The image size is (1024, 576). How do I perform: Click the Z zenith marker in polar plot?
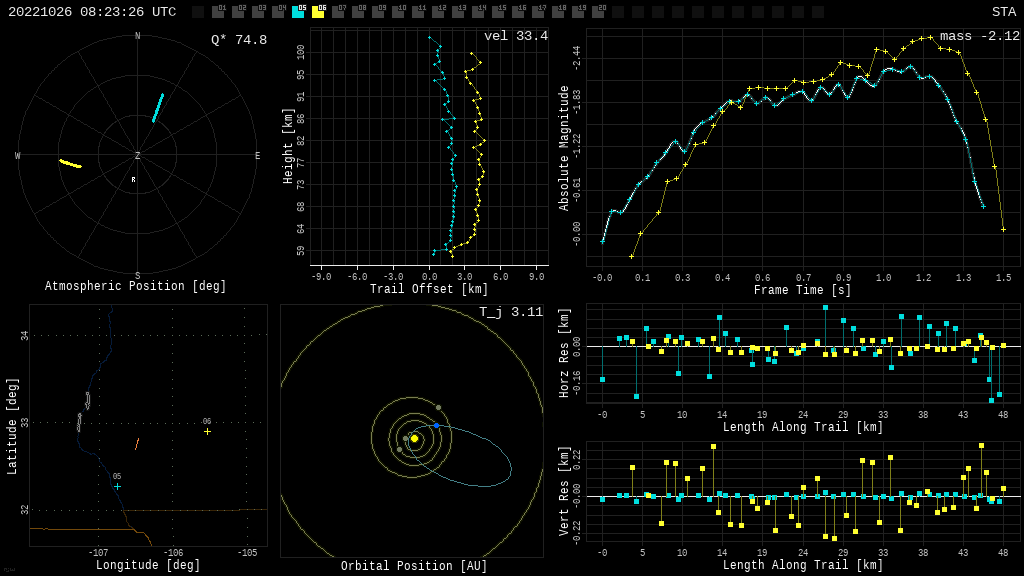tap(138, 156)
